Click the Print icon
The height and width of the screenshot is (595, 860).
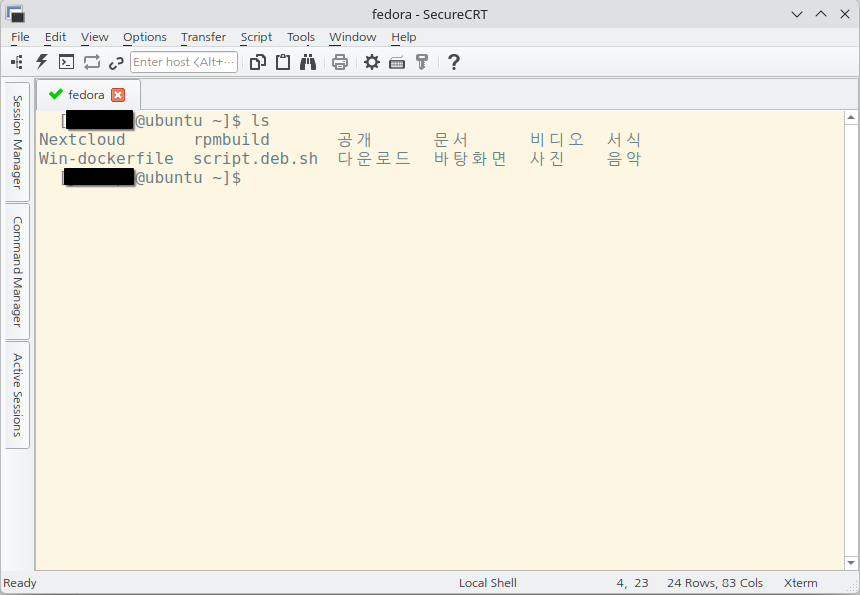[x=340, y=62]
